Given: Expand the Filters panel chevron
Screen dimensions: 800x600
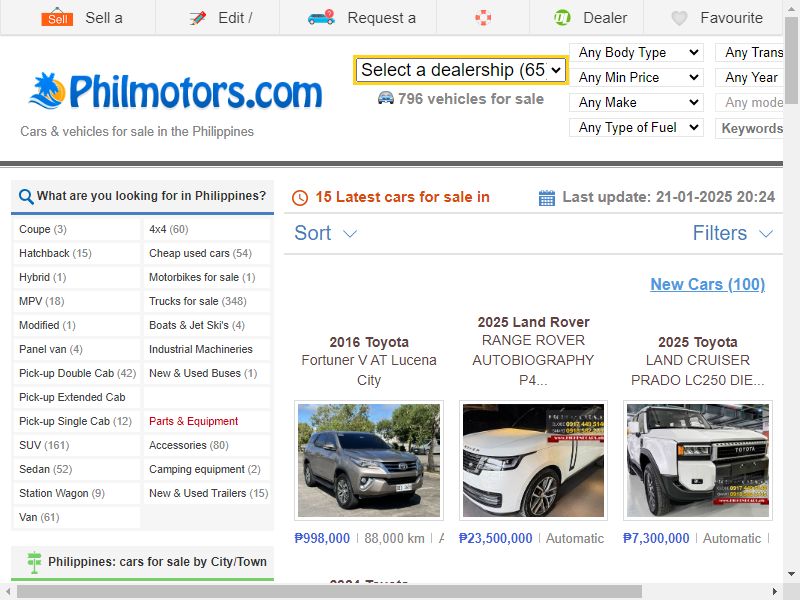Looking at the screenshot, I should point(765,234).
